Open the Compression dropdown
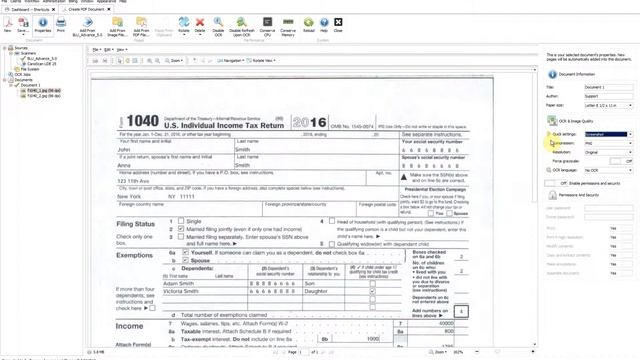Viewport: 640px width, 360px height. pyautogui.click(x=609, y=143)
